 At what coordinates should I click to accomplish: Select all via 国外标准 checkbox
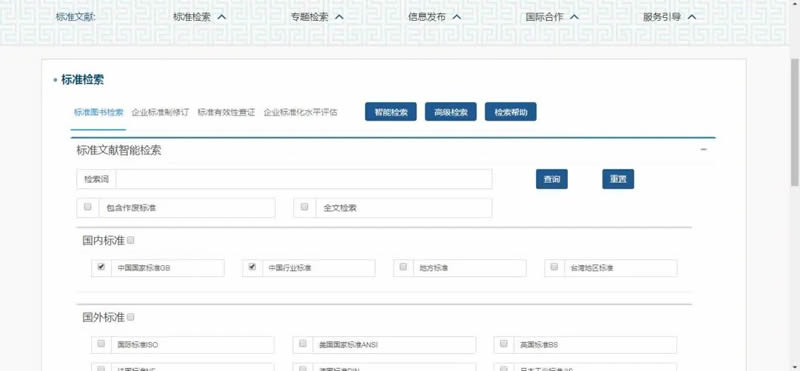131,317
